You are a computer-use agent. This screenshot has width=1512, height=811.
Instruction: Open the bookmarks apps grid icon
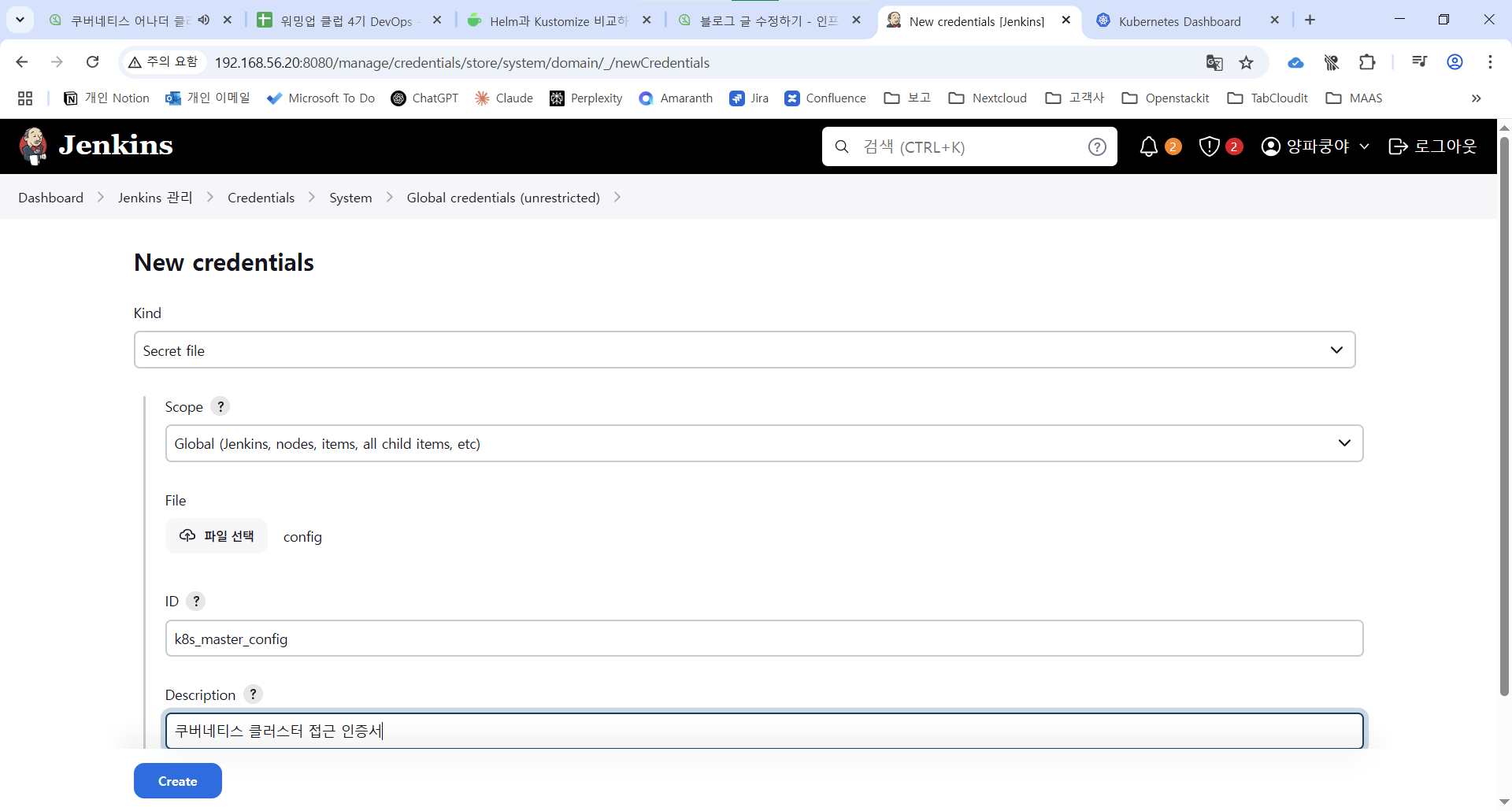25,98
